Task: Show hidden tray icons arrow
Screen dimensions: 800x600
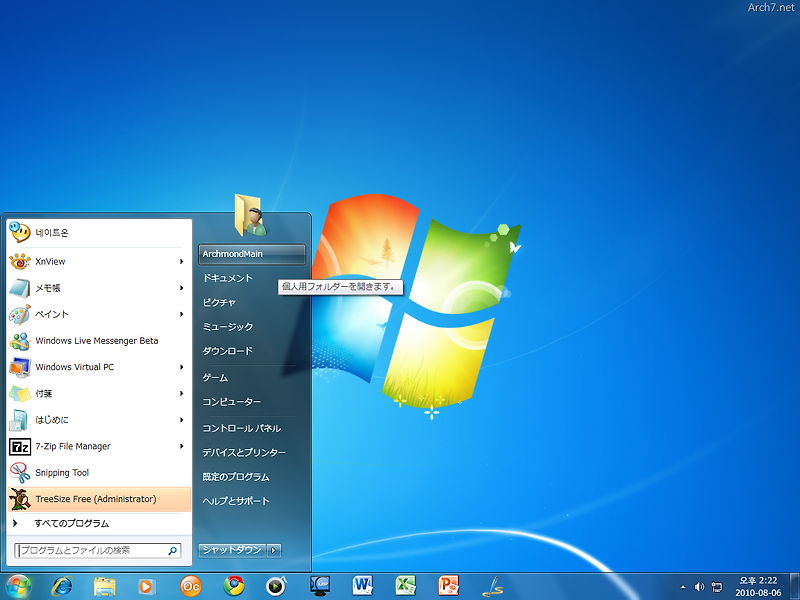Action: pos(683,587)
